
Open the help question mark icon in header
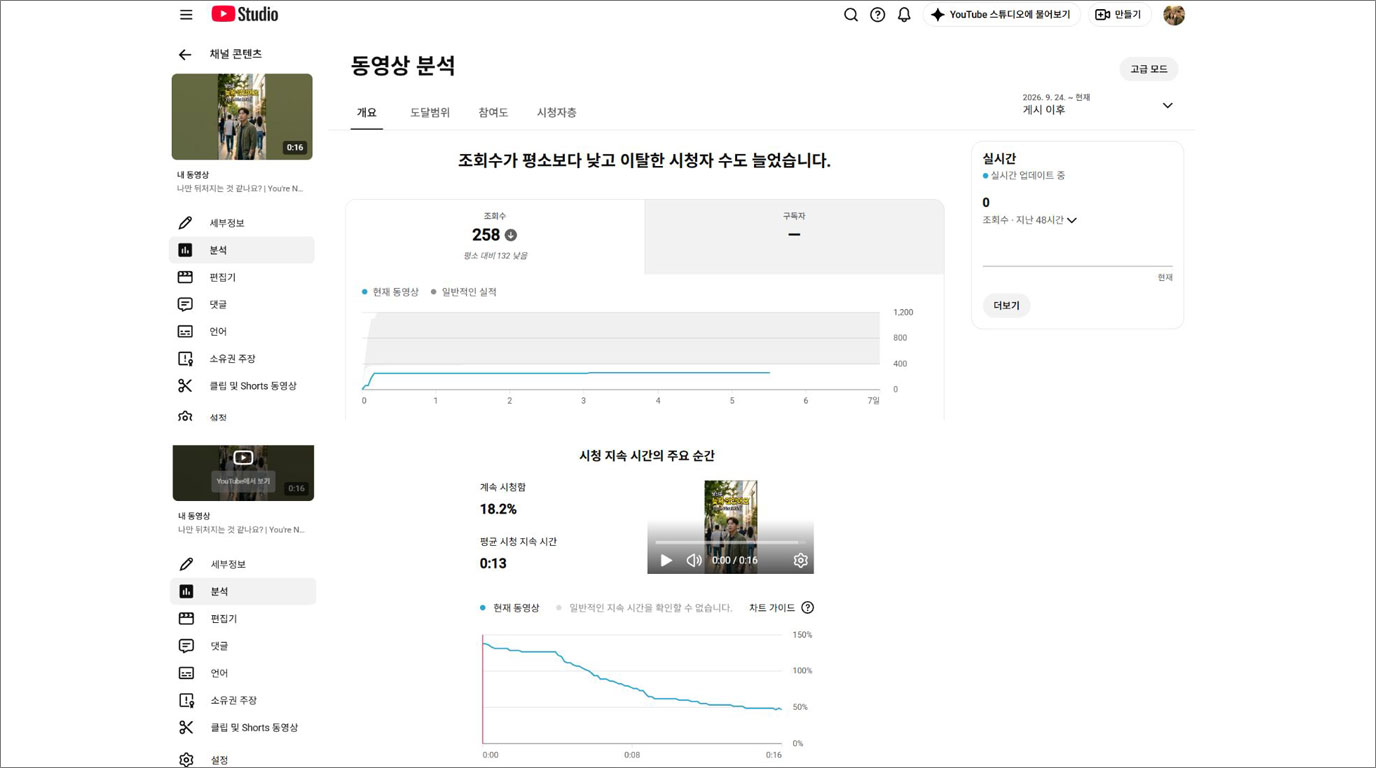click(878, 15)
